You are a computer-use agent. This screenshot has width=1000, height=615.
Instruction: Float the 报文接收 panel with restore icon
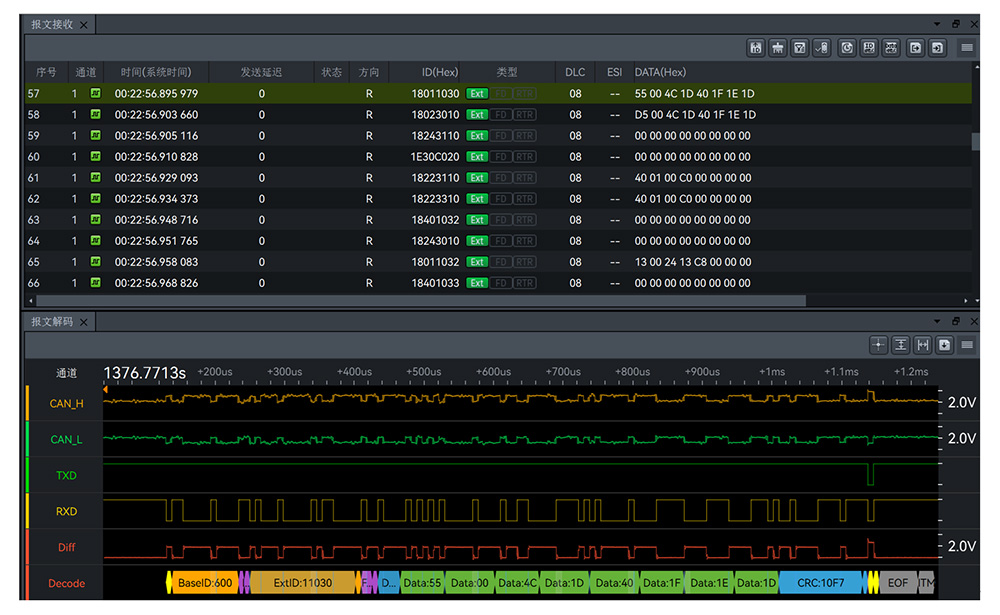955,24
